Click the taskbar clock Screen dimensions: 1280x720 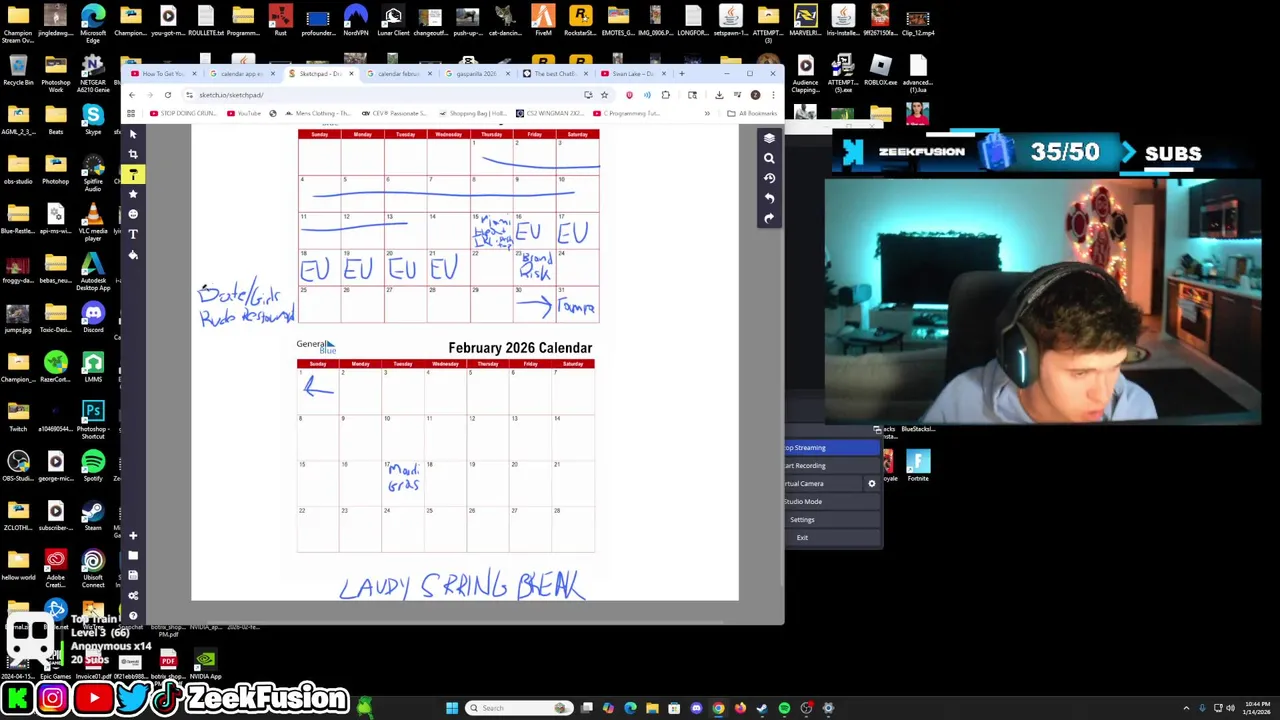(x=1258, y=708)
